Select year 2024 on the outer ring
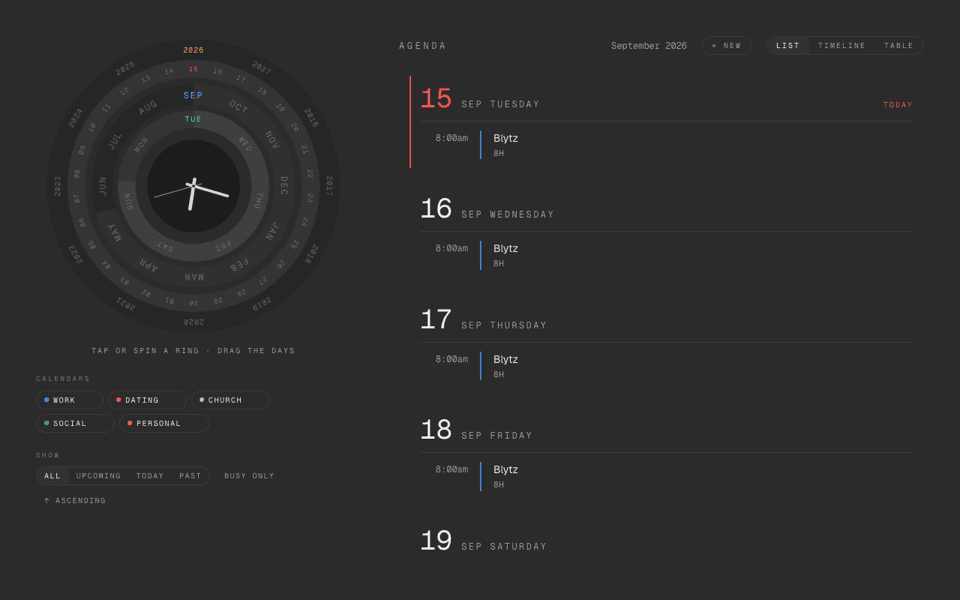 click(75, 118)
